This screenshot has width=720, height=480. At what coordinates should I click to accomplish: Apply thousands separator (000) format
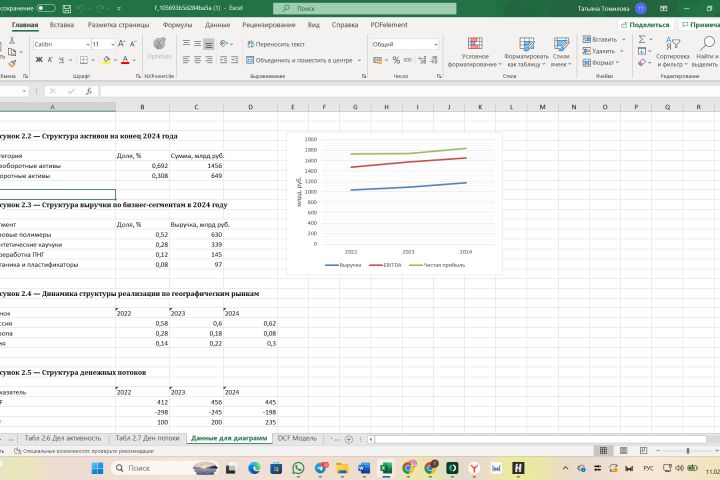click(408, 60)
